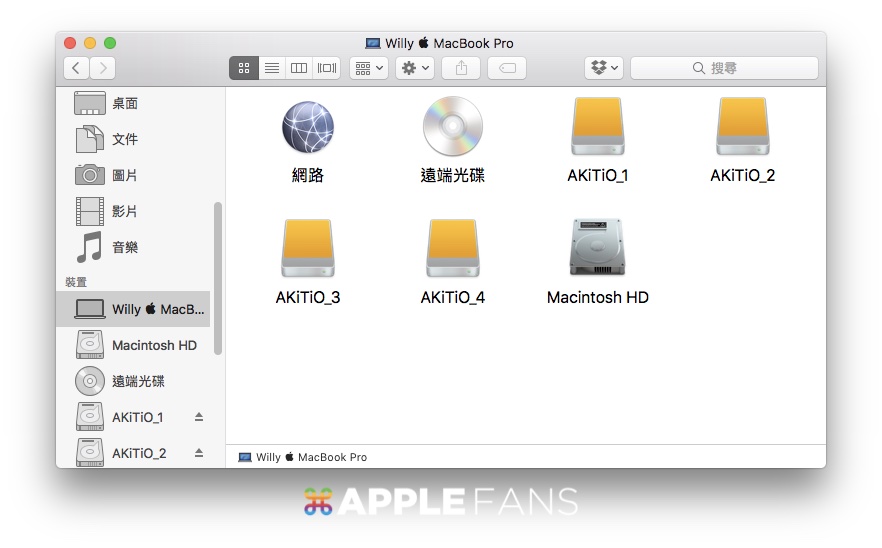Select 遠端光碟 in the sidebar
The image size is (882, 548).
click(133, 381)
